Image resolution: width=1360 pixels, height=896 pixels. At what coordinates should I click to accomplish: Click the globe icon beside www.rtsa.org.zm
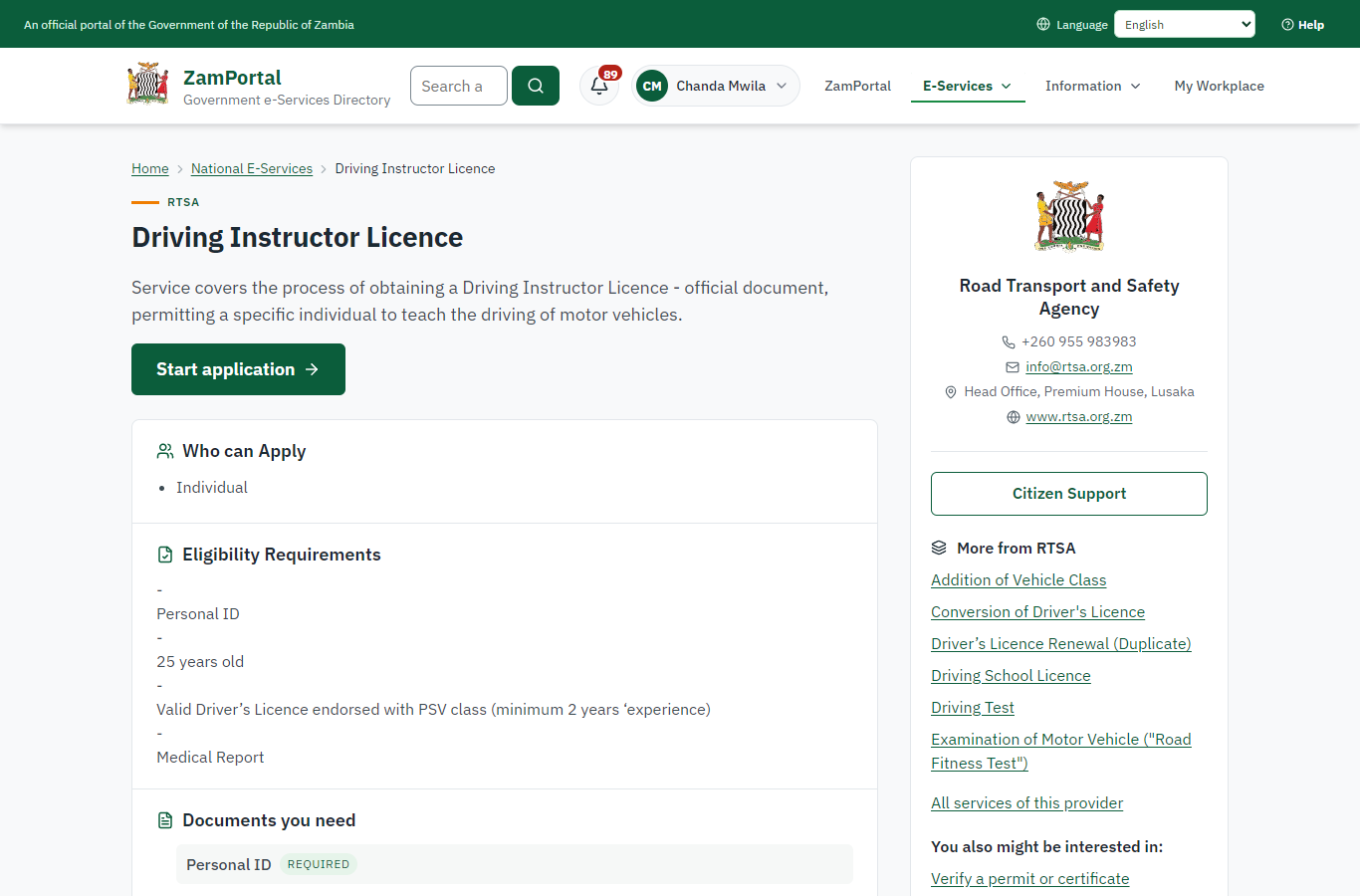point(1014,417)
